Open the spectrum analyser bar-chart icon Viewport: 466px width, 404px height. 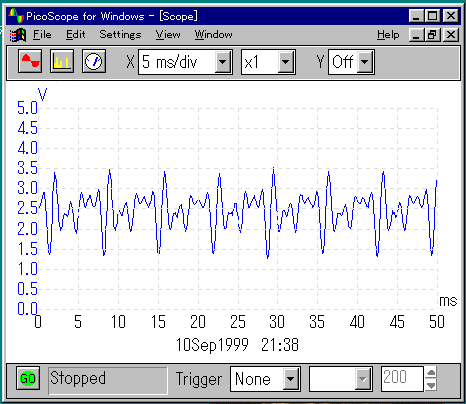pos(62,61)
